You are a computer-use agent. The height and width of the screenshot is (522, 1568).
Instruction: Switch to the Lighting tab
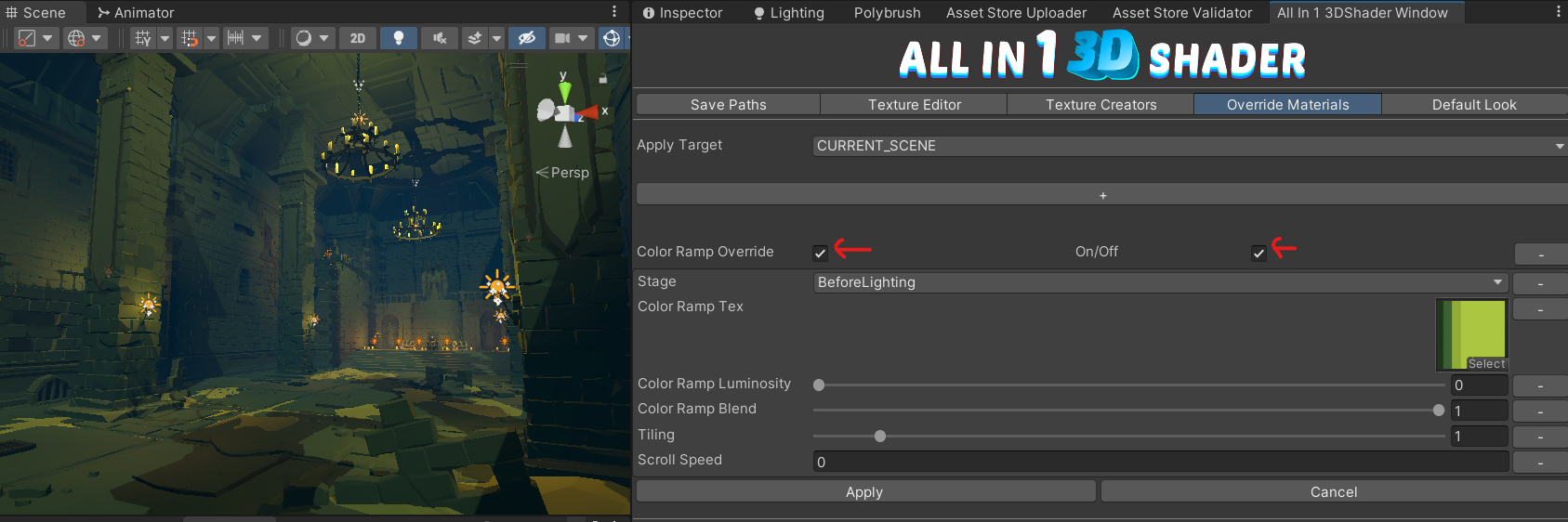tap(789, 13)
